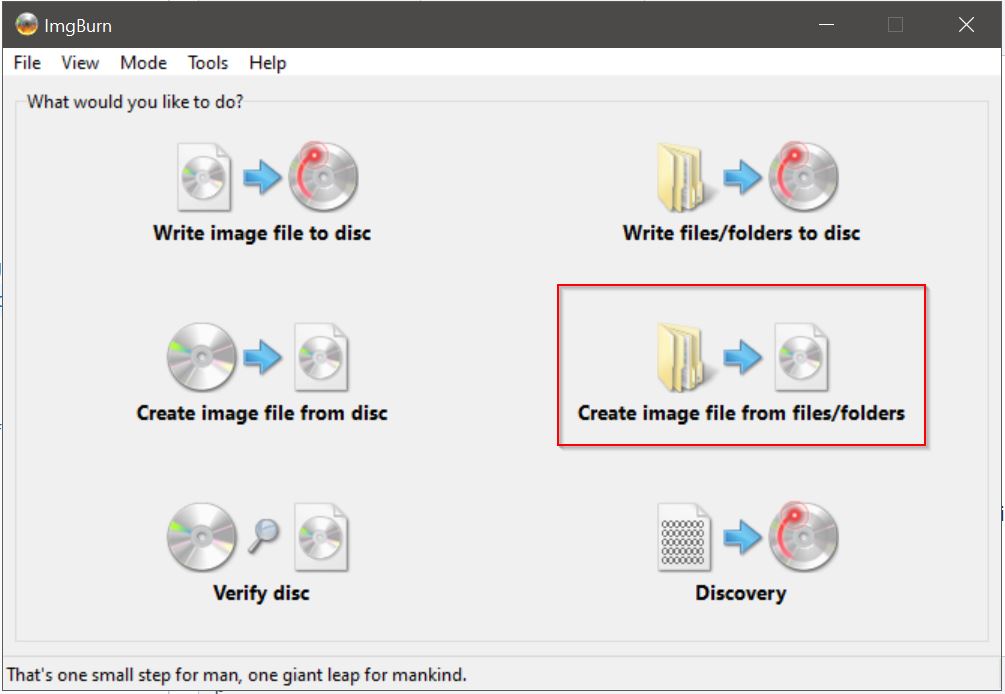Screen dimensions: 1005x694
Task: Choose the 'Create image file from files/folders' label
Action: [742, 413]
